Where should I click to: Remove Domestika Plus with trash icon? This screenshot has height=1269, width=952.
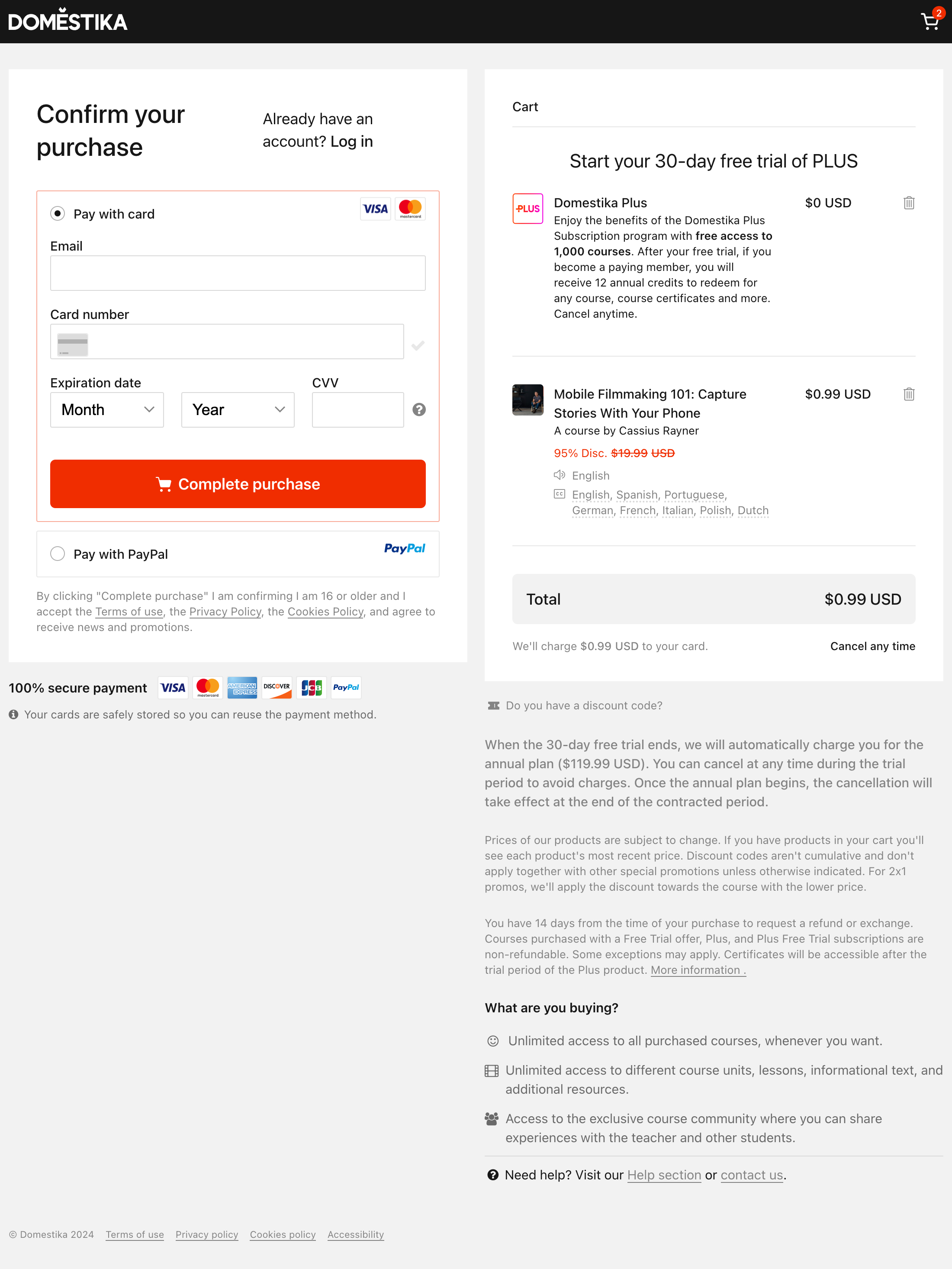908,203
